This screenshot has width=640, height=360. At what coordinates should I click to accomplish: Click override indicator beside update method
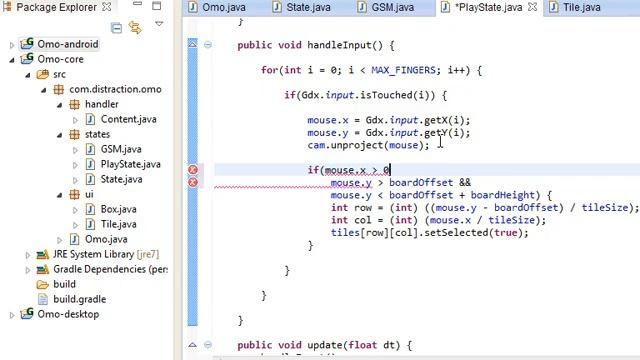(193, 345)
